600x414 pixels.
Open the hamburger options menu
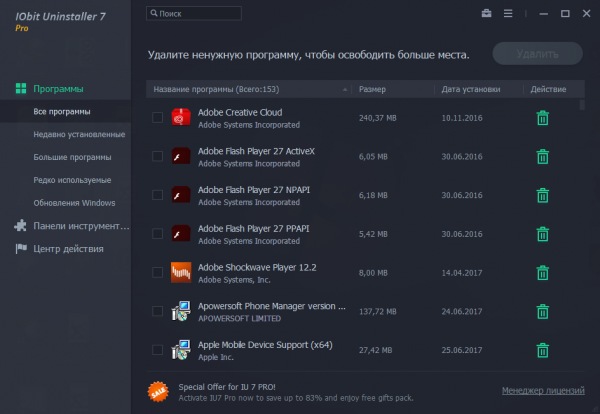508,14
